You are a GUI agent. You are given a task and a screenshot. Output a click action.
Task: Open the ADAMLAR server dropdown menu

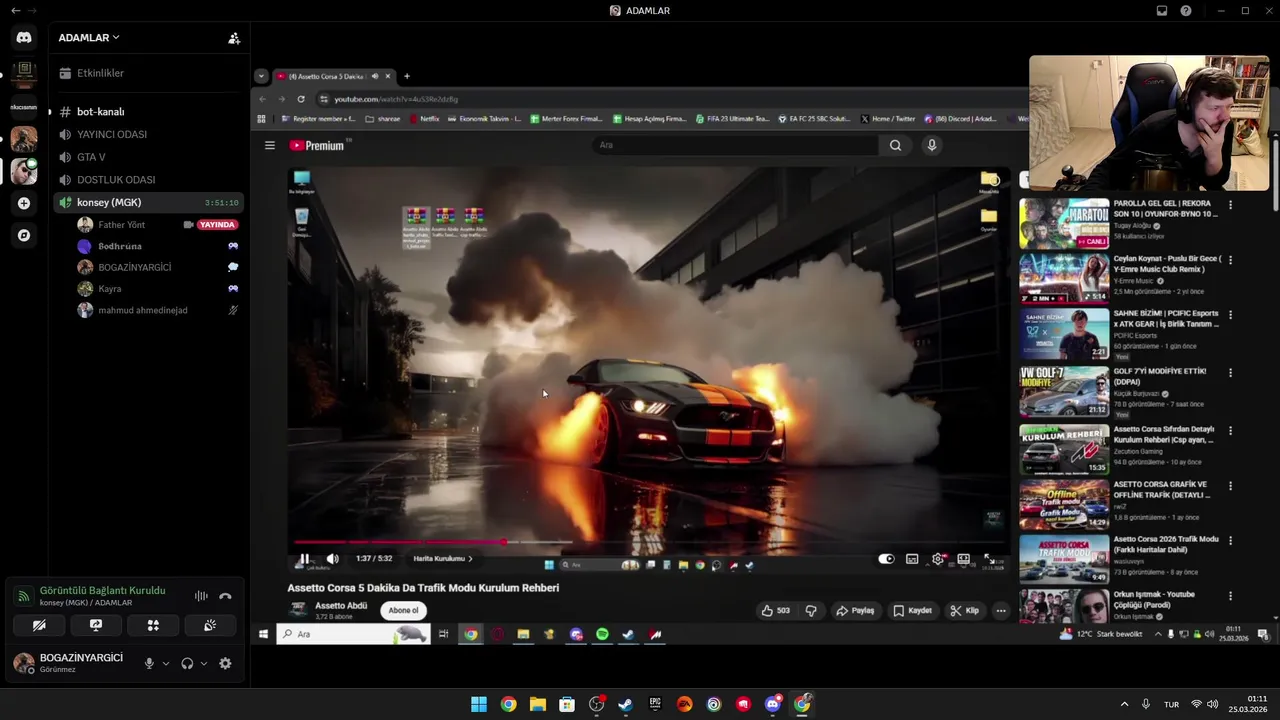pyautogui.click(x=89, y=38)
